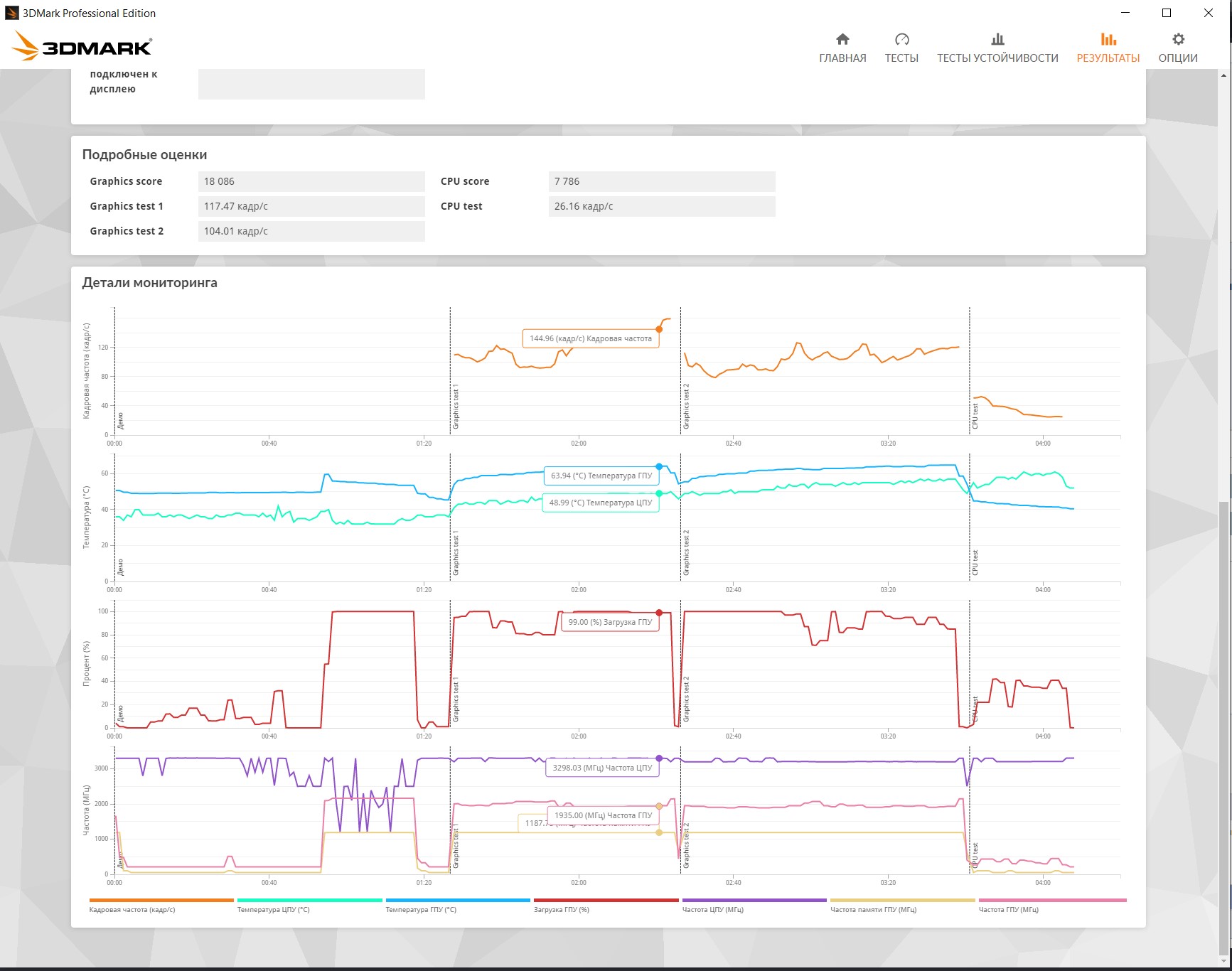This screenshot has height=971, width=1232.
Task: Click the Graphics test 2 value field
Action: [x=311, y=231]
